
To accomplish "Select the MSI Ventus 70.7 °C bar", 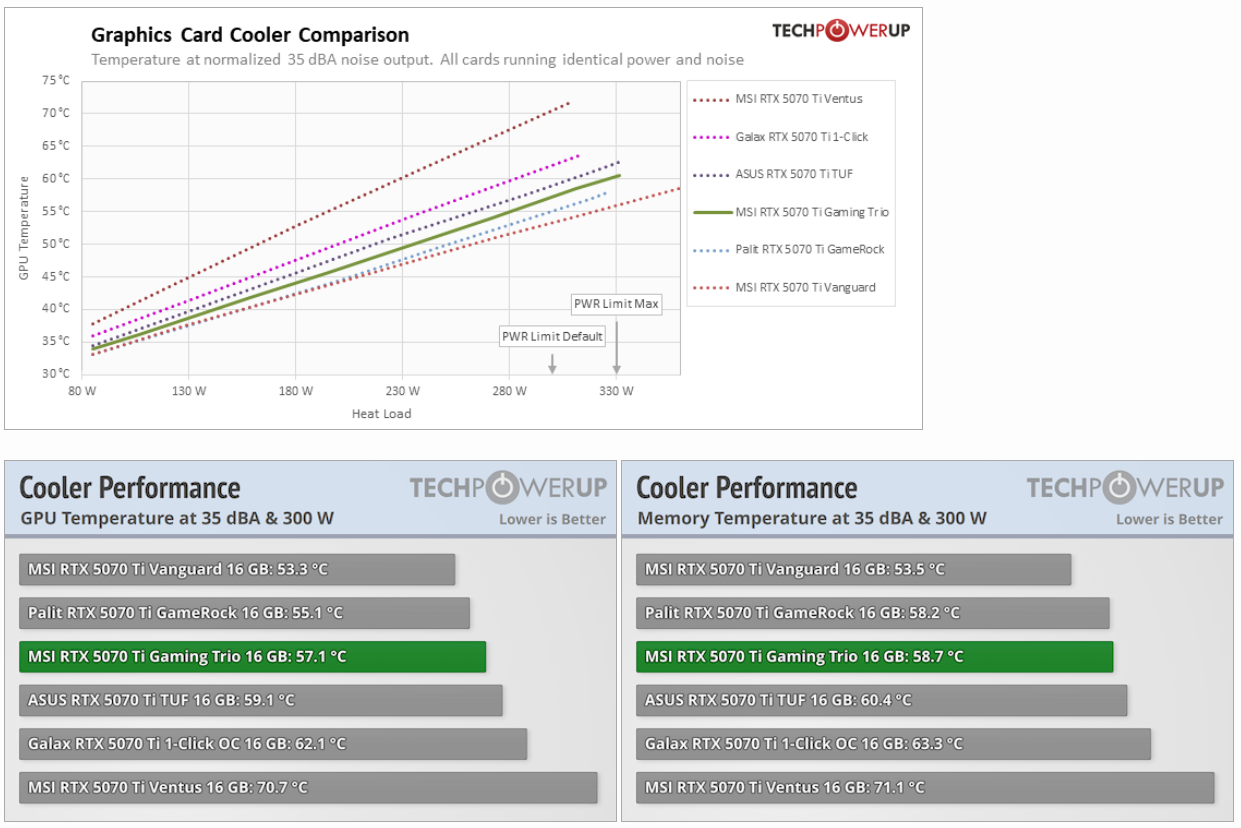I will 308,787.
